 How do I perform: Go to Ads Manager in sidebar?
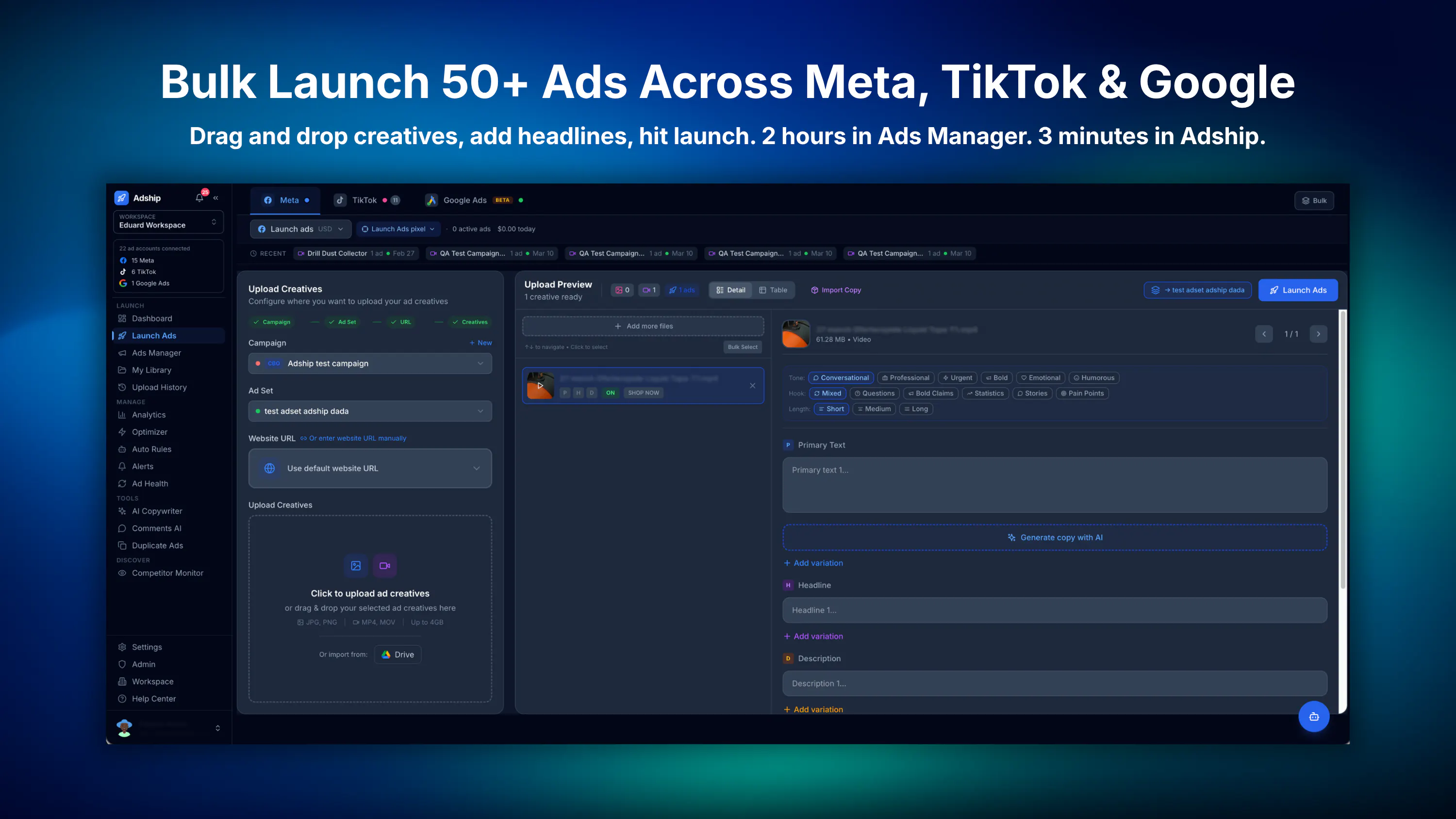[156, 353]
